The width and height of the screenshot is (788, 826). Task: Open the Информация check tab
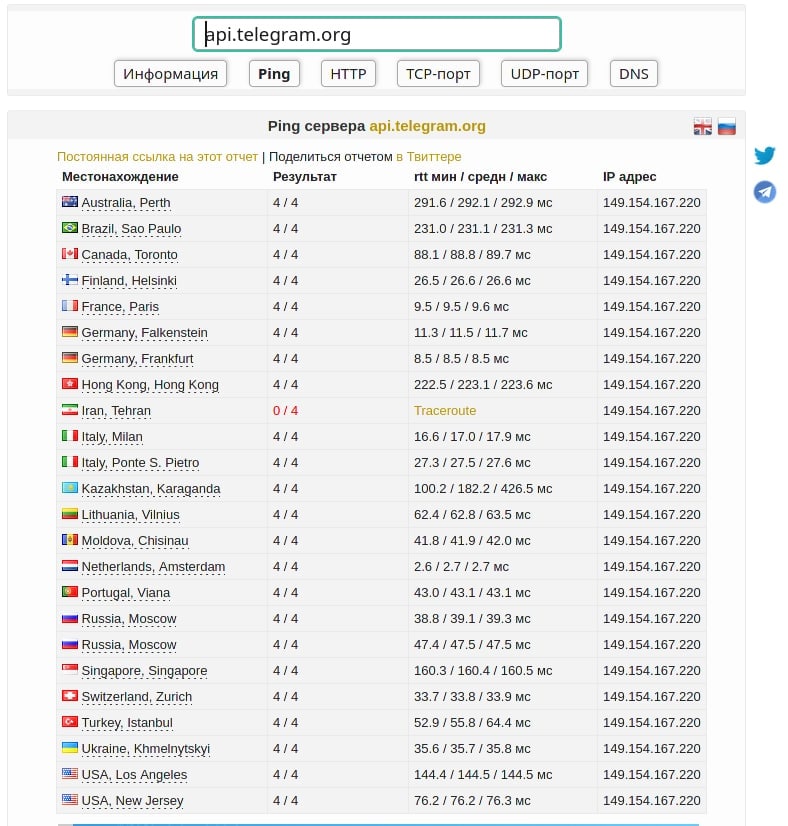170,74
